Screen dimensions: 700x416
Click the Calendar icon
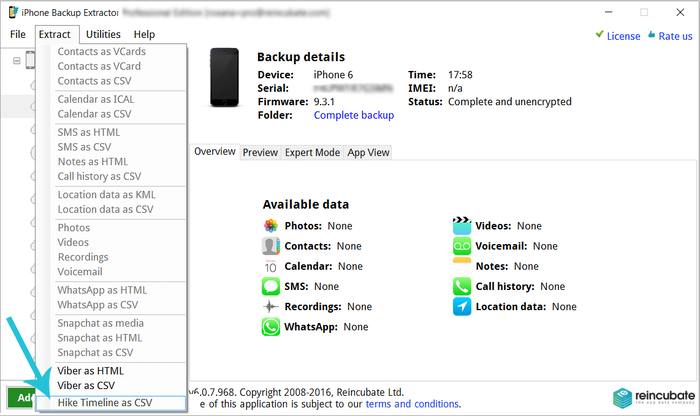coord(271,266)
